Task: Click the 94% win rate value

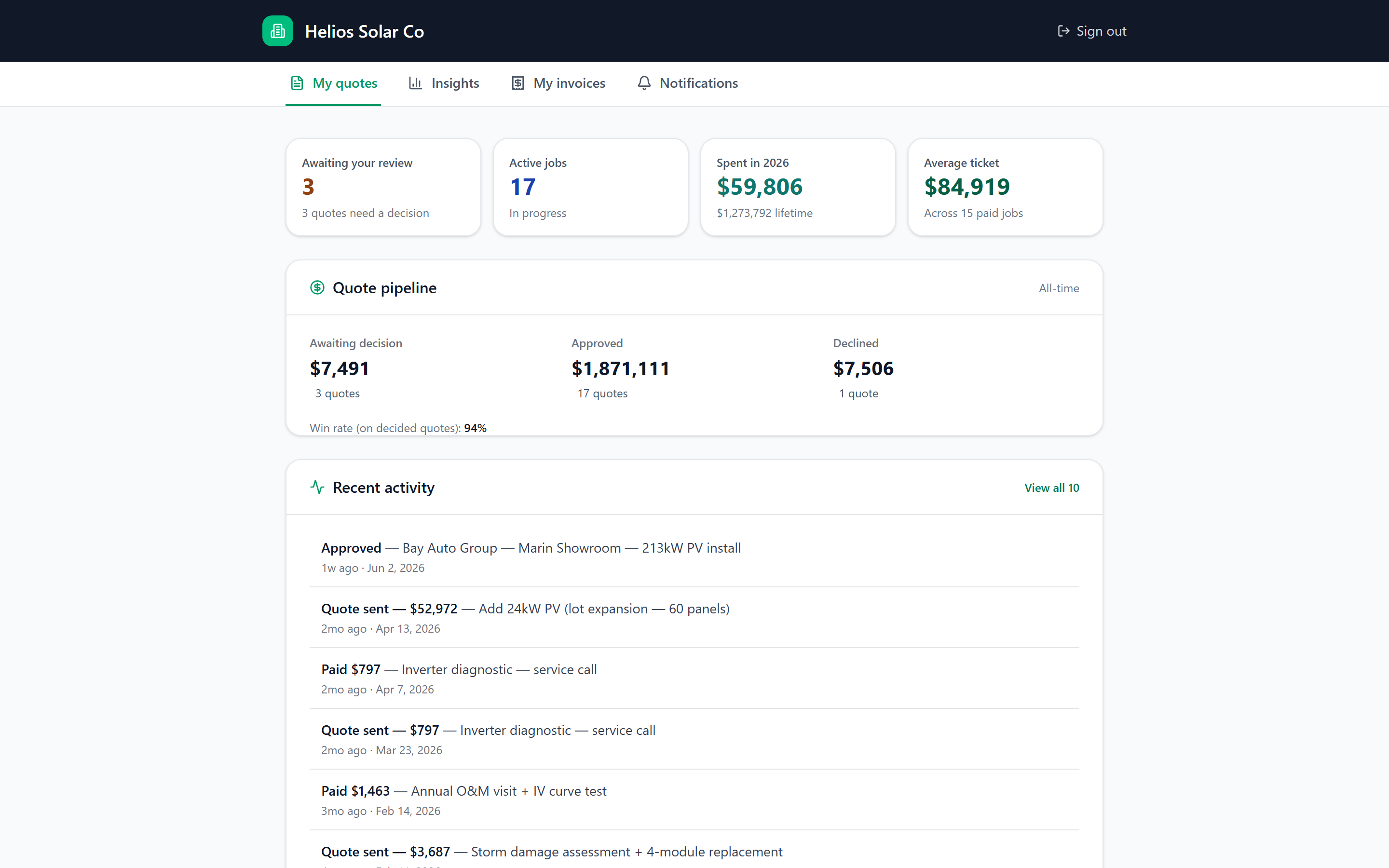Action: click(475, 428)
